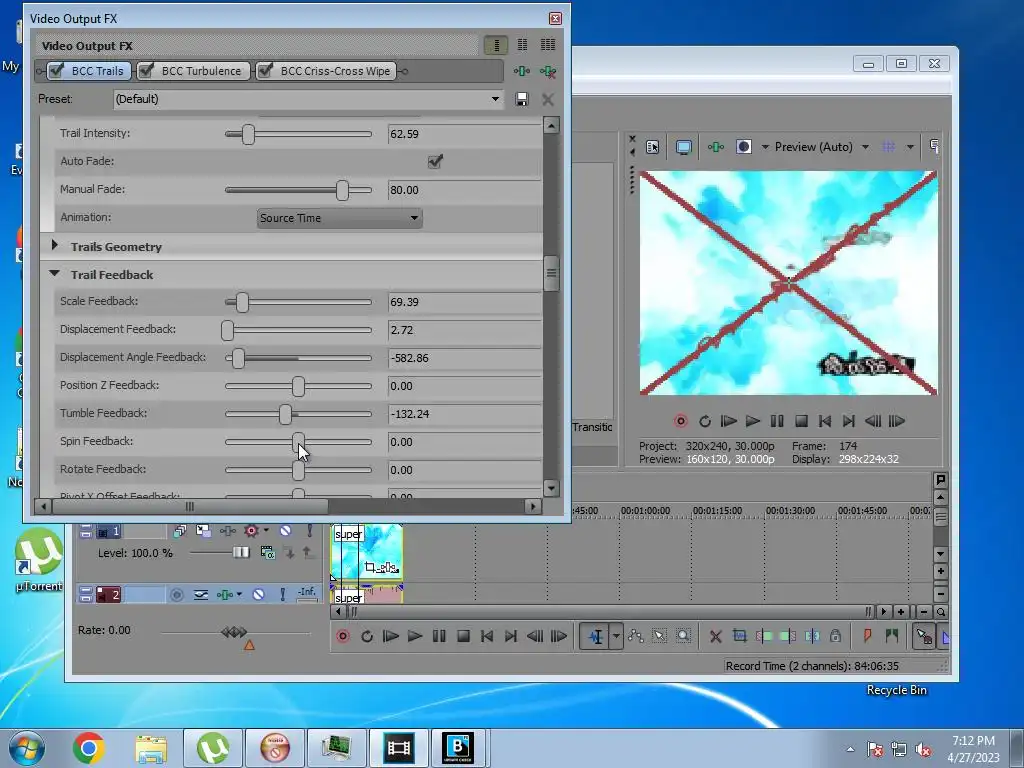Click the Displacement Feedback value field 2.72
Screen dimensions: 1024x768
464,330
